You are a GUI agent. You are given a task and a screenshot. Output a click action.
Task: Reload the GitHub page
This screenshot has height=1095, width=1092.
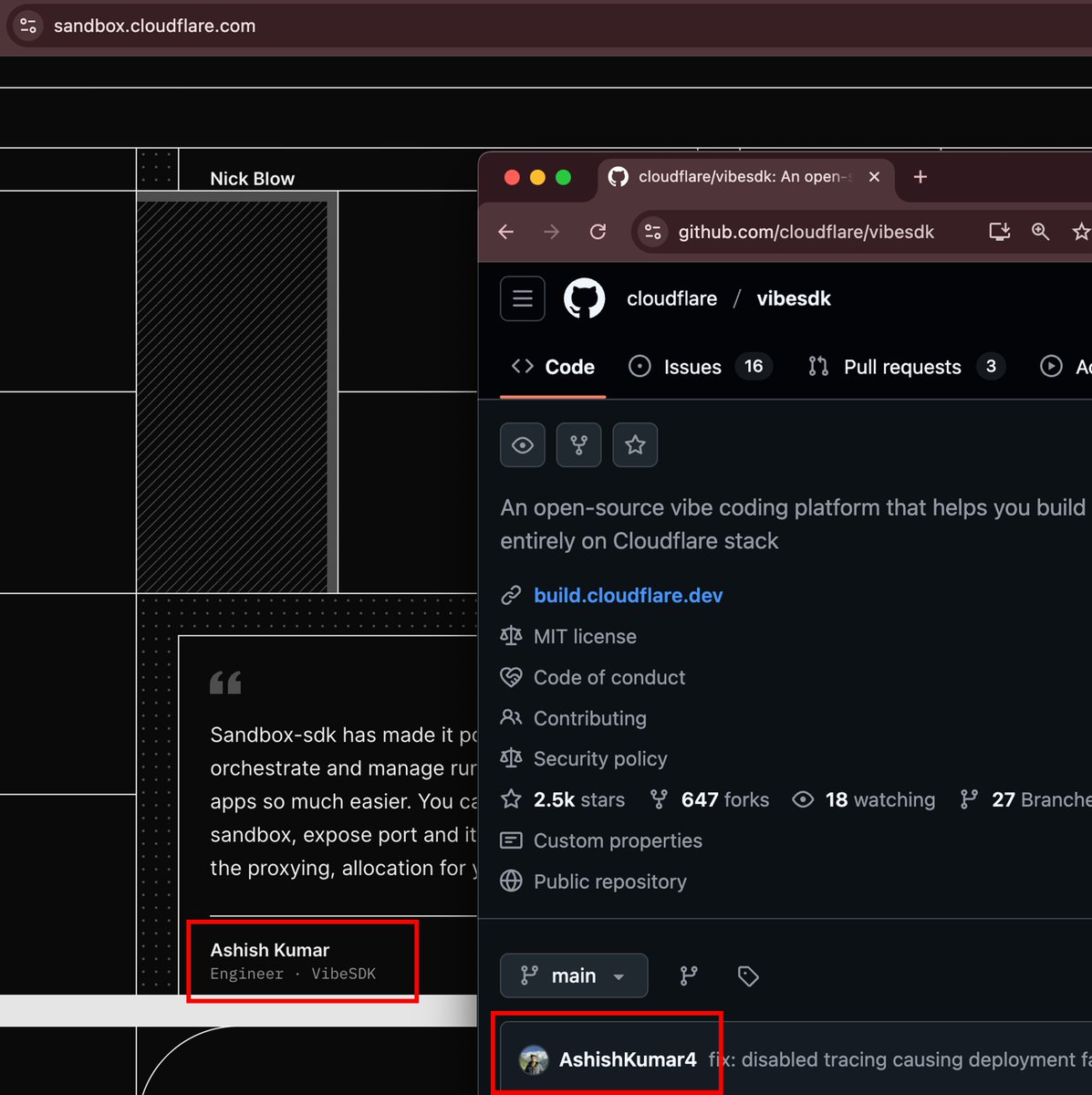tap(598, 232)
